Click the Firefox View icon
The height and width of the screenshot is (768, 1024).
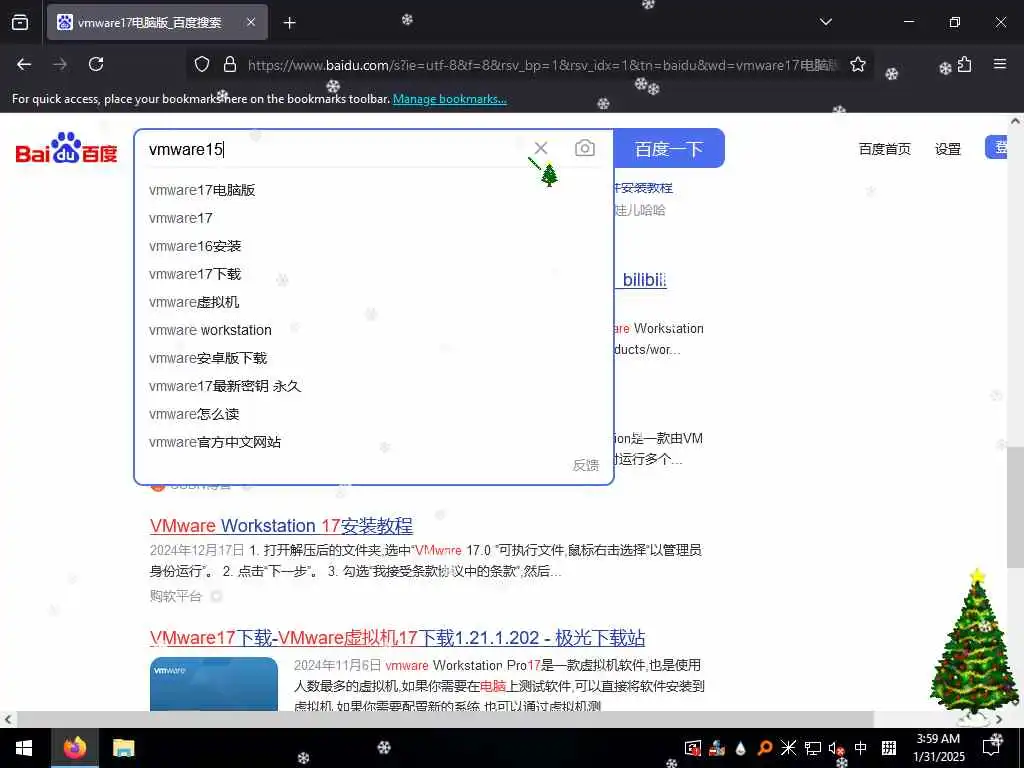click(20, 22)
